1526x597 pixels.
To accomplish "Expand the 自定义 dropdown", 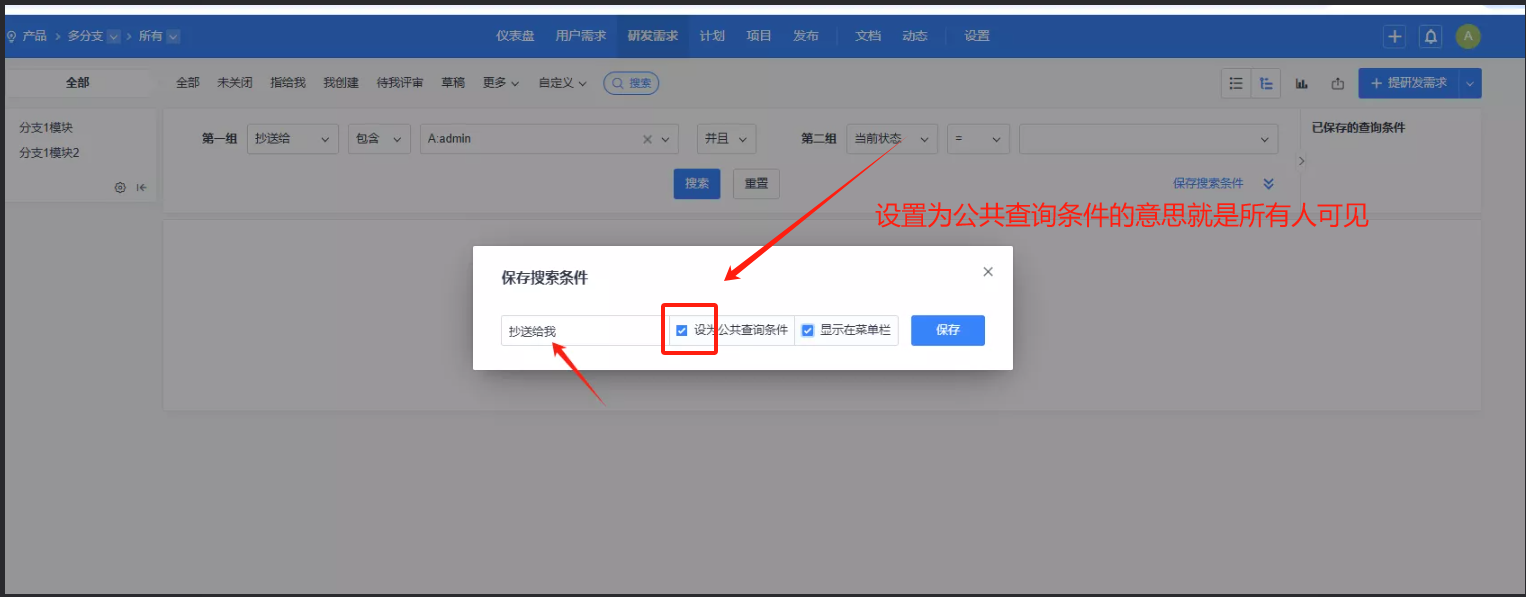I will coord(562,83).
